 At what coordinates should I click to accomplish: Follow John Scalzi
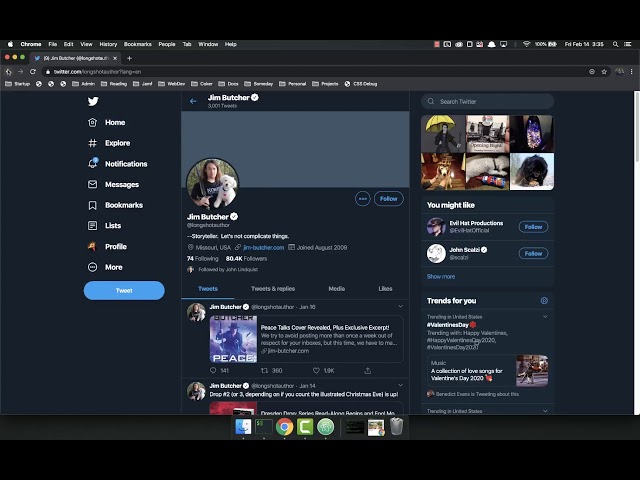(x=533, y=253)
